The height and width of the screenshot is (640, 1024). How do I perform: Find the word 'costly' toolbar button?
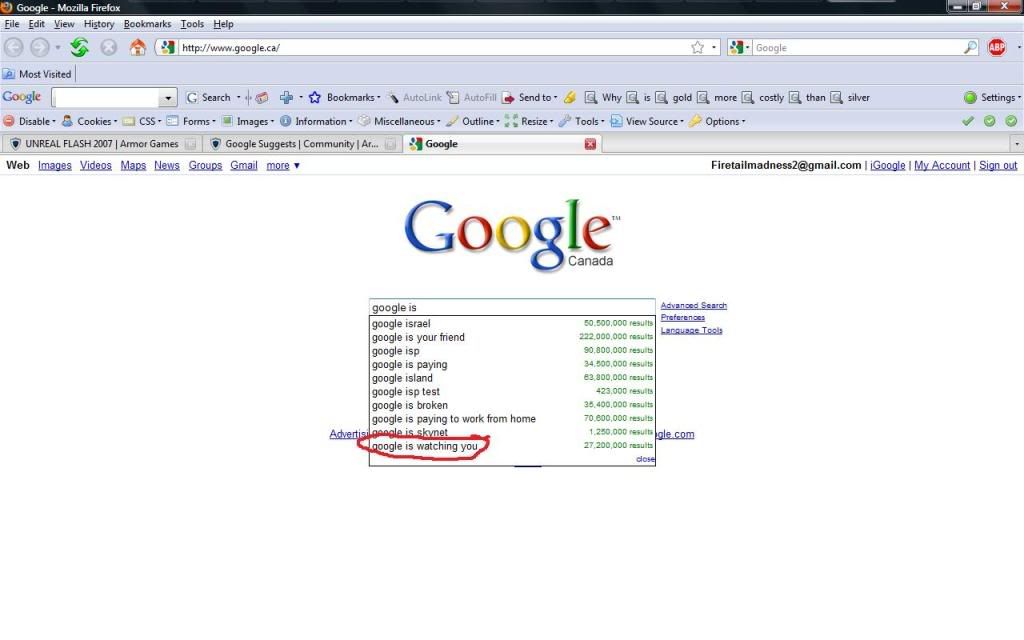762,97
